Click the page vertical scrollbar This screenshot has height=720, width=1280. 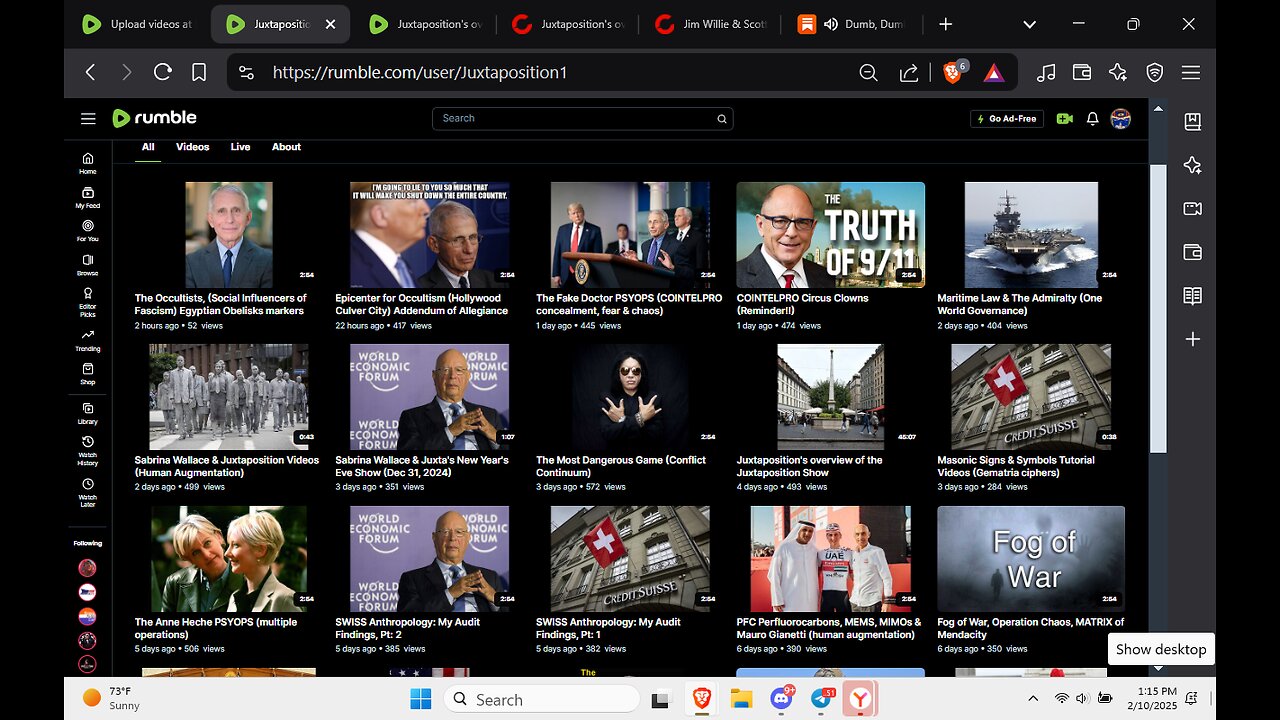click(x=1158, y=309)
